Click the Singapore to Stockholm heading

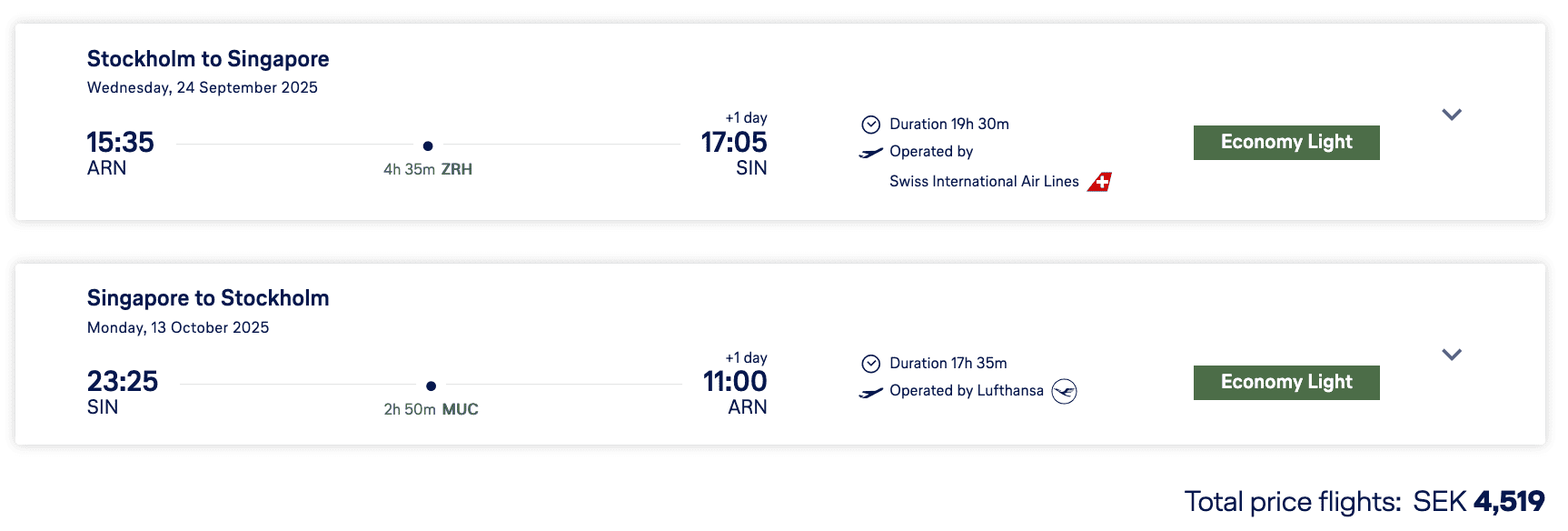tap(208, 298)
